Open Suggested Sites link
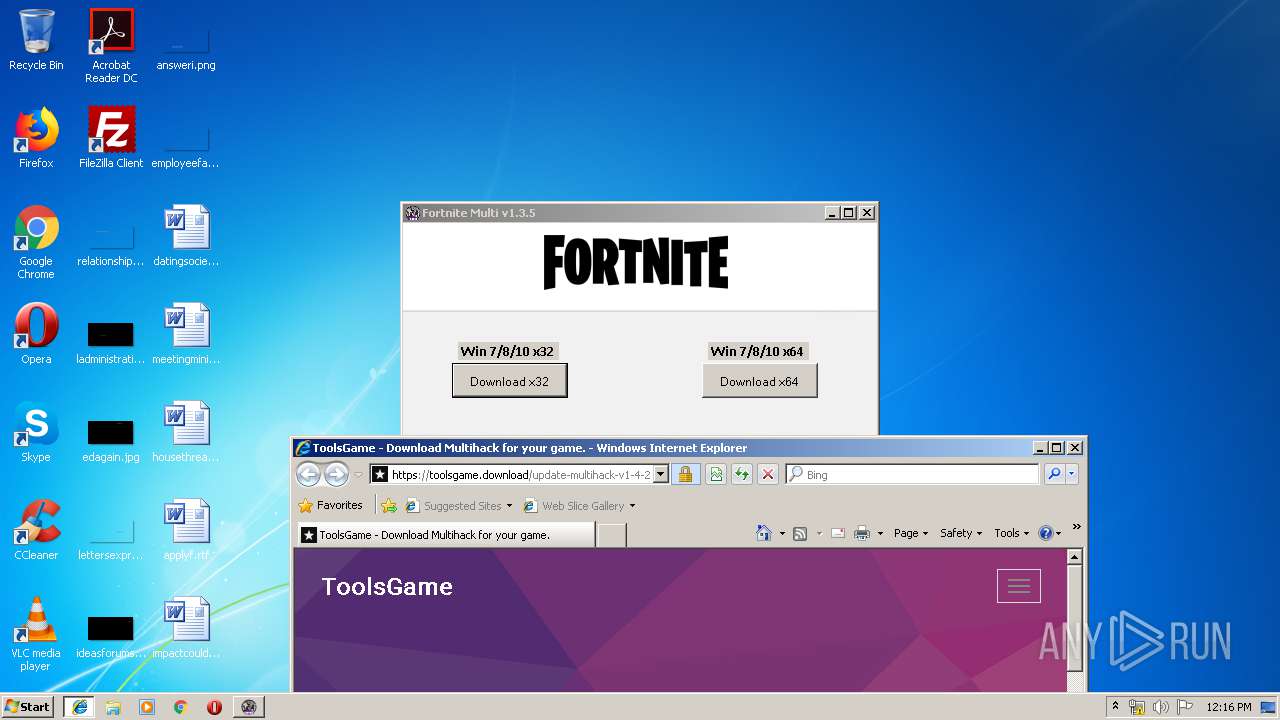Screen dimensions: 1280x720 (x=459, y=506)
